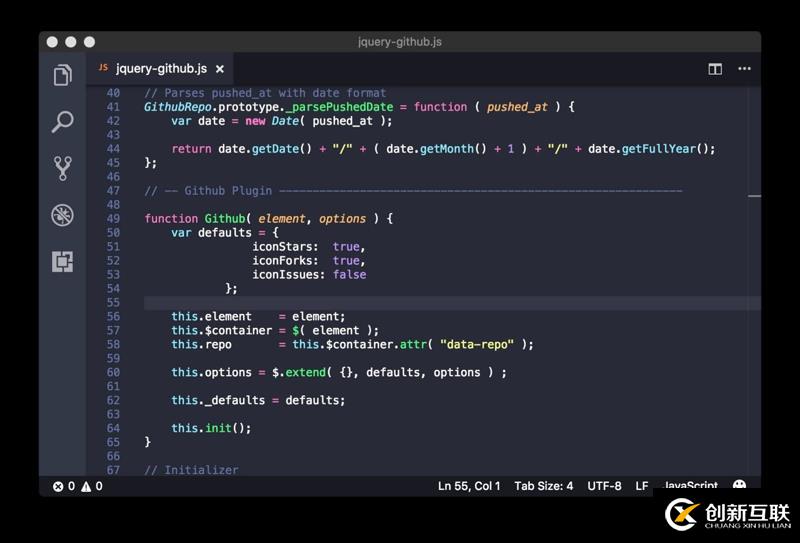The image size is (800, 543).
Task: Change Tab Size: 4 setting
Action: (x=543, y=486)
